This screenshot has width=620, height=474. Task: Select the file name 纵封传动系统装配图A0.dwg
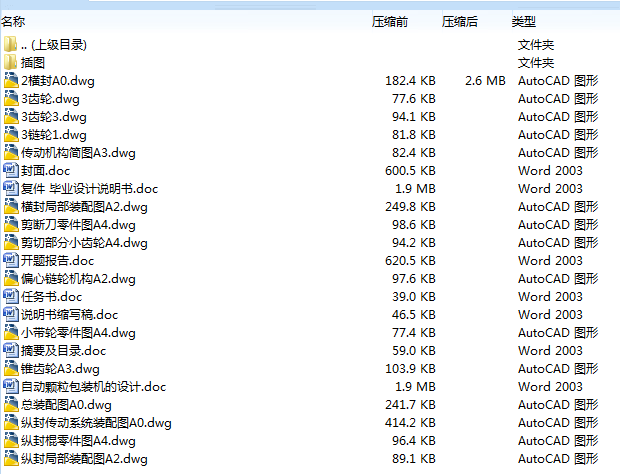pos(96,423)
